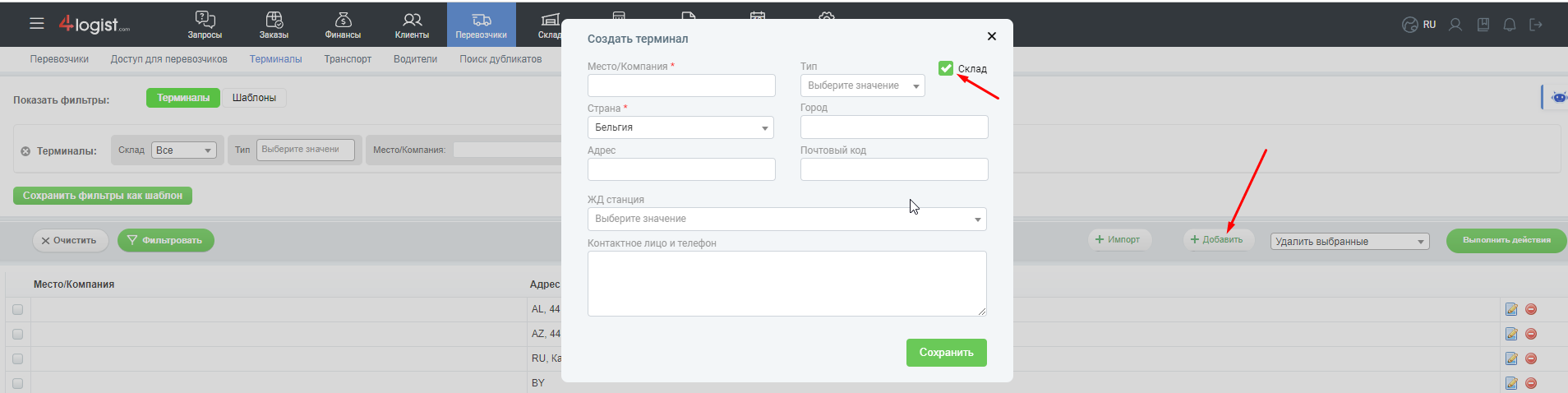This screenshot has height=393, width=1568.
Task: Remove the Терминалы filter with x icon
Action: click(x=25, y=151)
